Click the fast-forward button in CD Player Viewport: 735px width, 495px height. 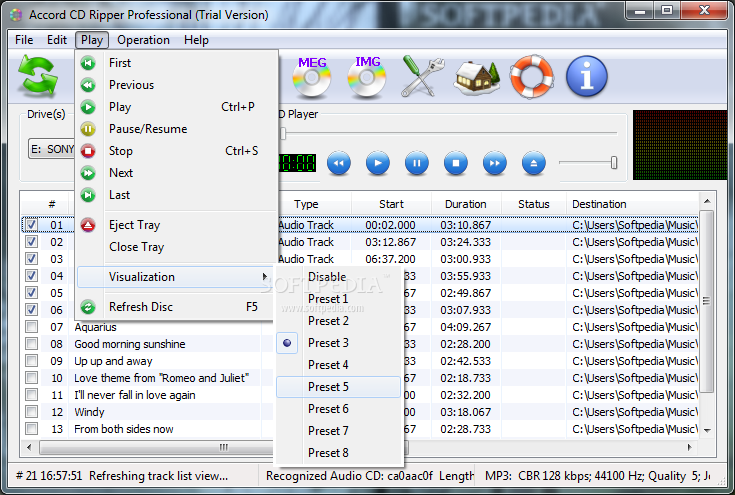495,163
